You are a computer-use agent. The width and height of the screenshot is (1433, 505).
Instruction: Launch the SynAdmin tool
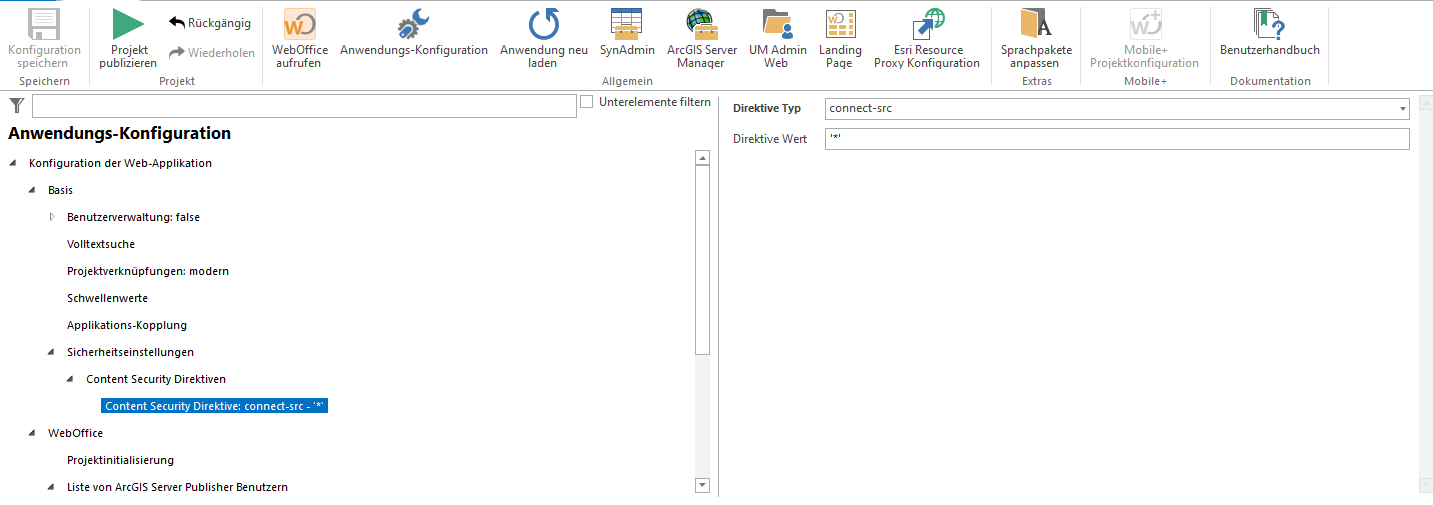click(627, 25)
